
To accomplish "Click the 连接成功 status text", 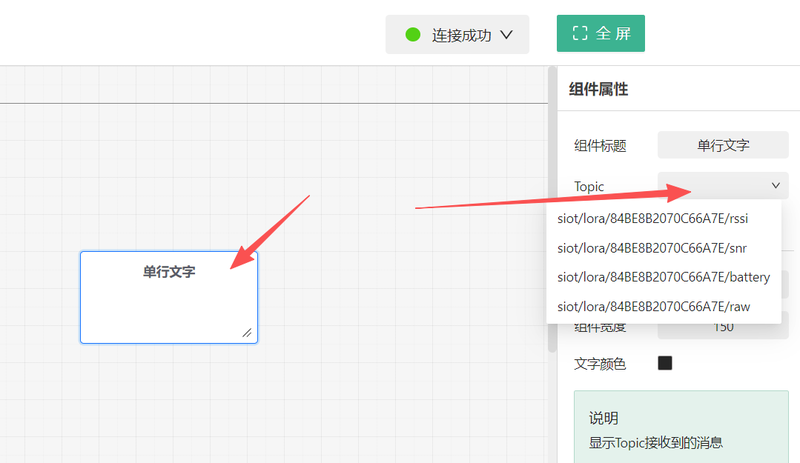I will click(461, 35).
